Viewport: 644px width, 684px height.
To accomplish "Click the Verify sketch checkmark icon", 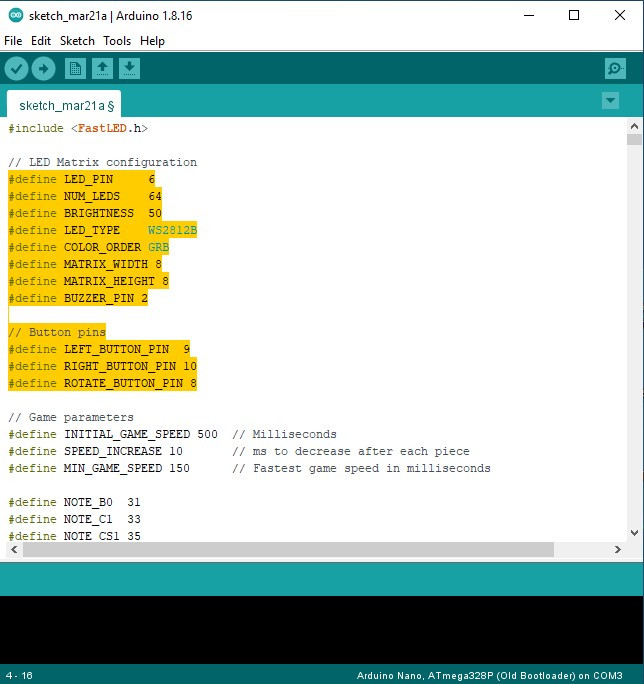I will click(x=16, y=68).
